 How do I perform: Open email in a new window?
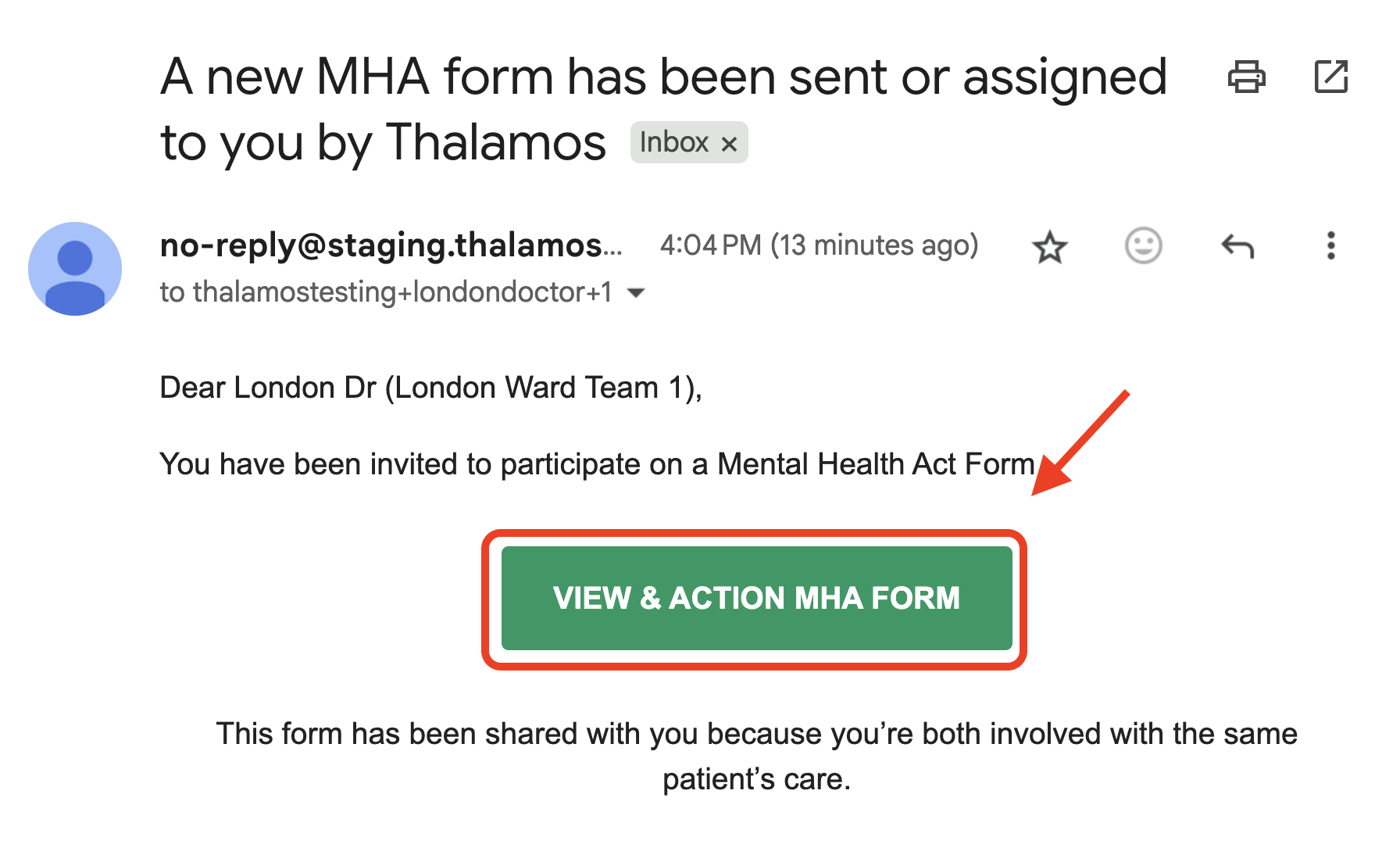[1330, 77]
